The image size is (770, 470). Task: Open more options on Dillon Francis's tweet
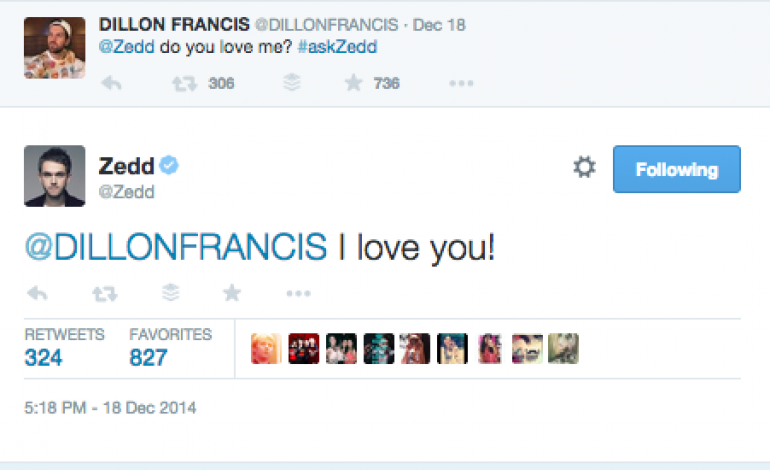coord(461,84)
